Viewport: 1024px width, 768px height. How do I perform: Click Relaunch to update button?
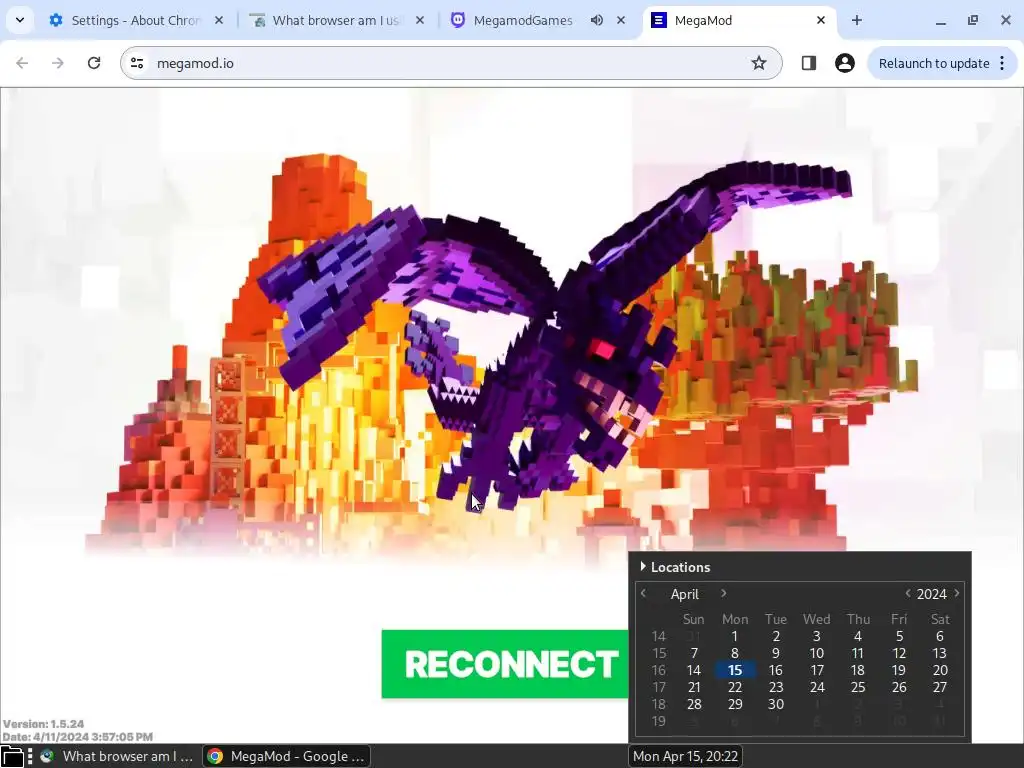tap(934, 63)
